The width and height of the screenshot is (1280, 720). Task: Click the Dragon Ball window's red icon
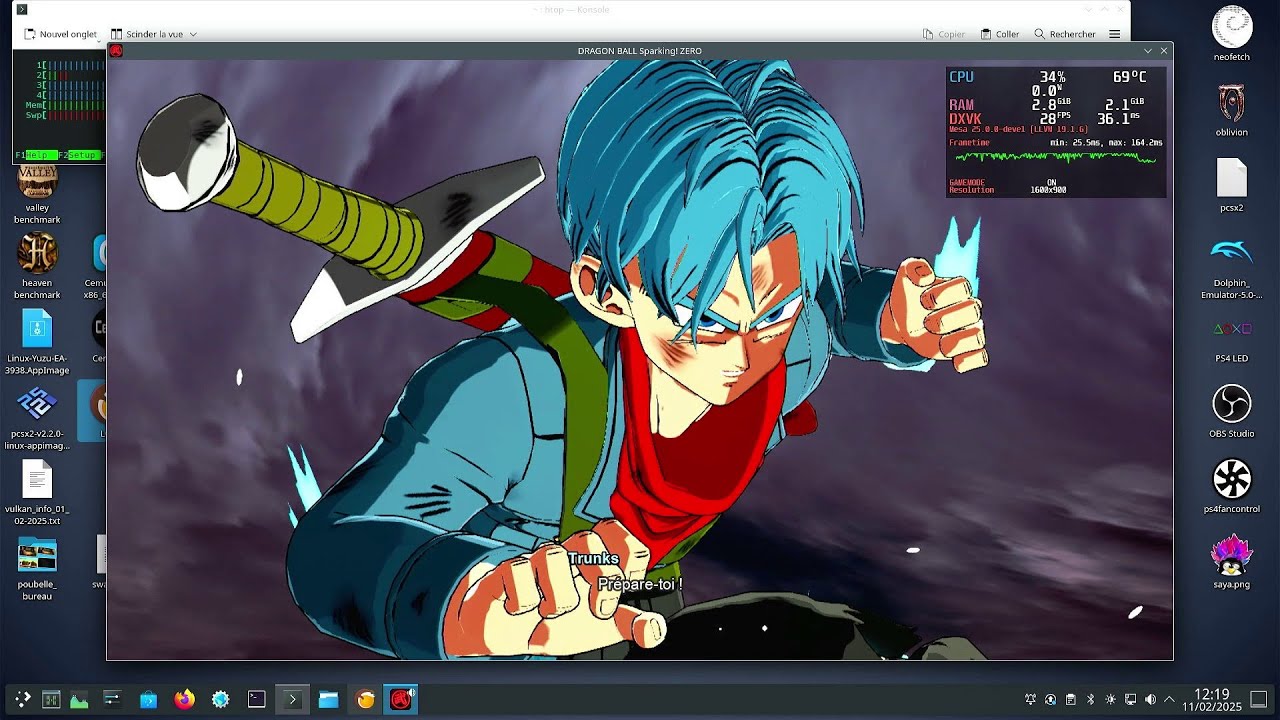point(116,51)
